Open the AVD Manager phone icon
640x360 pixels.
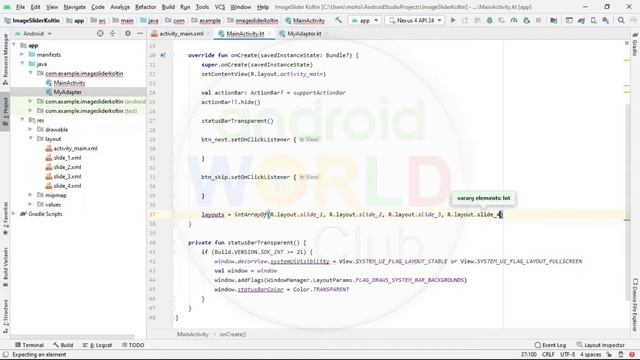pos(593,20)
